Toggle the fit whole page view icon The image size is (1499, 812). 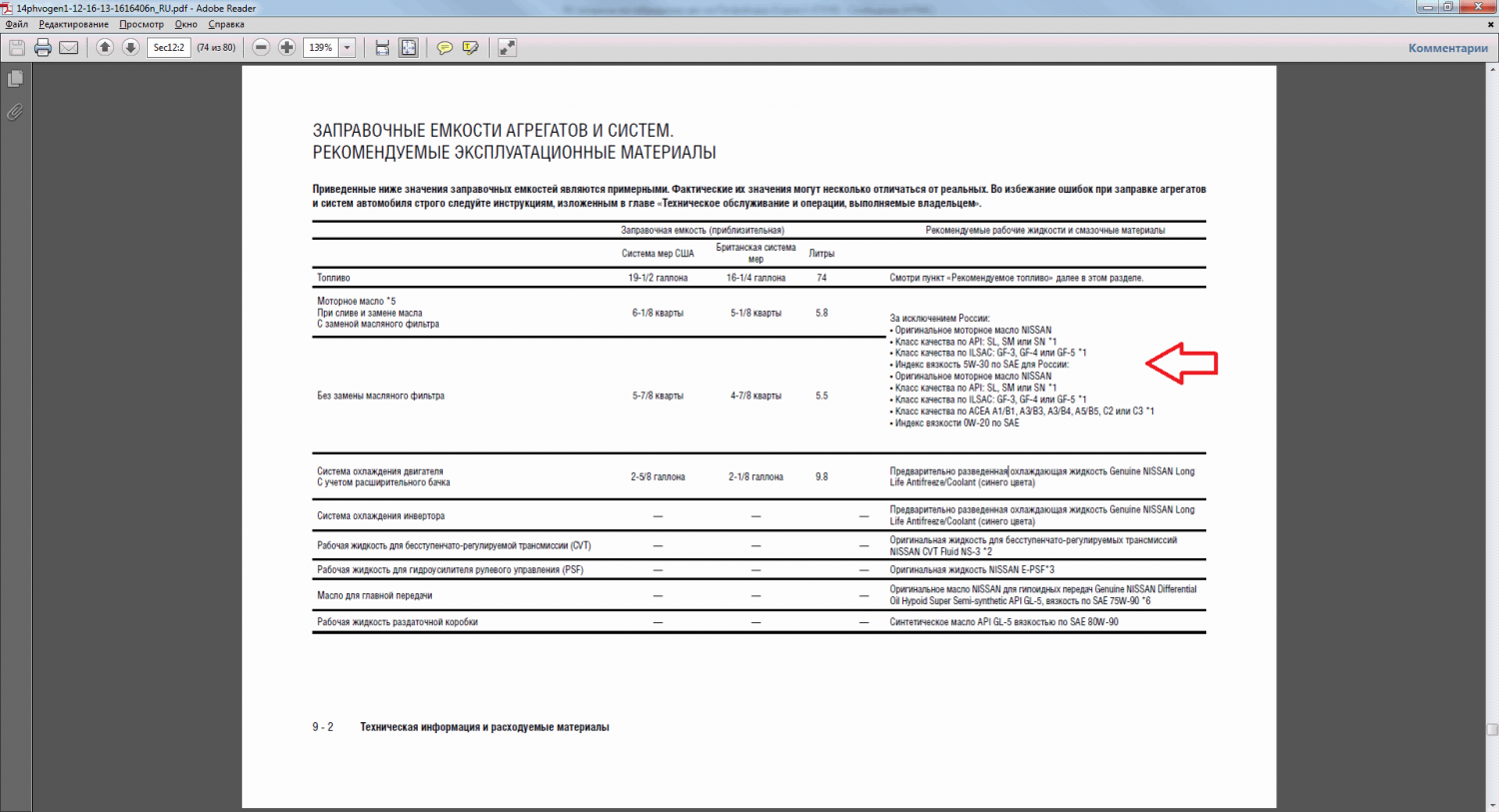click(x=409, y=47)
